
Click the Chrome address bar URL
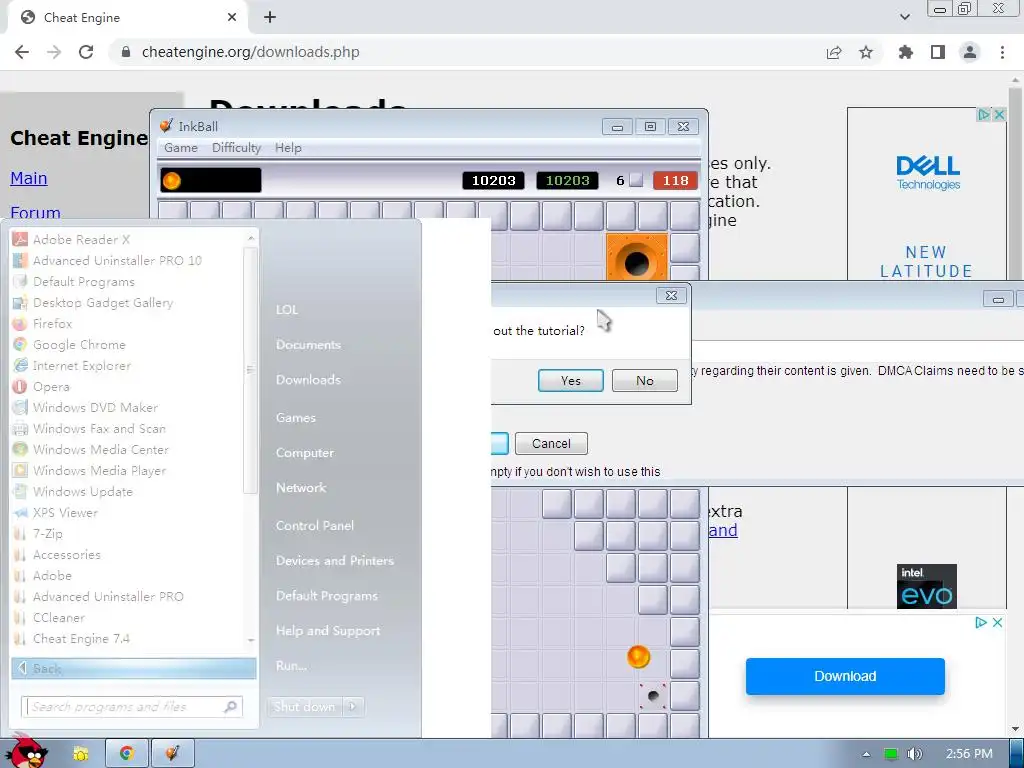250,52
